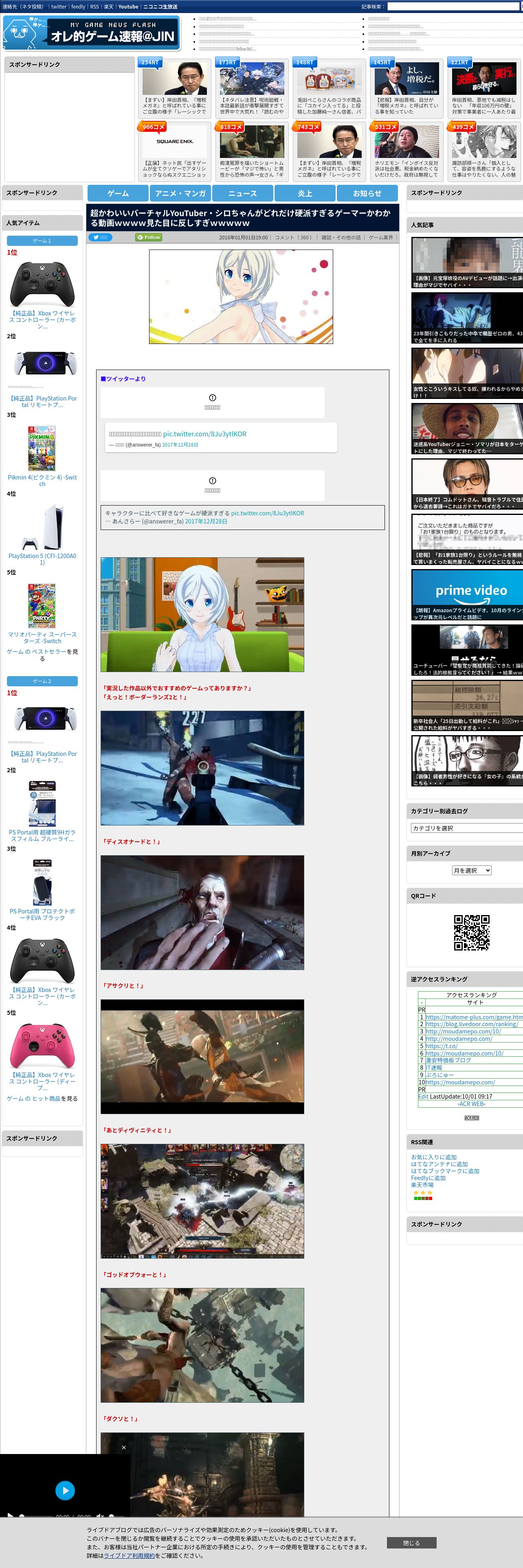Open the お知らせ navigation tab
This screenshot has width=523, height=1568.
367,193
